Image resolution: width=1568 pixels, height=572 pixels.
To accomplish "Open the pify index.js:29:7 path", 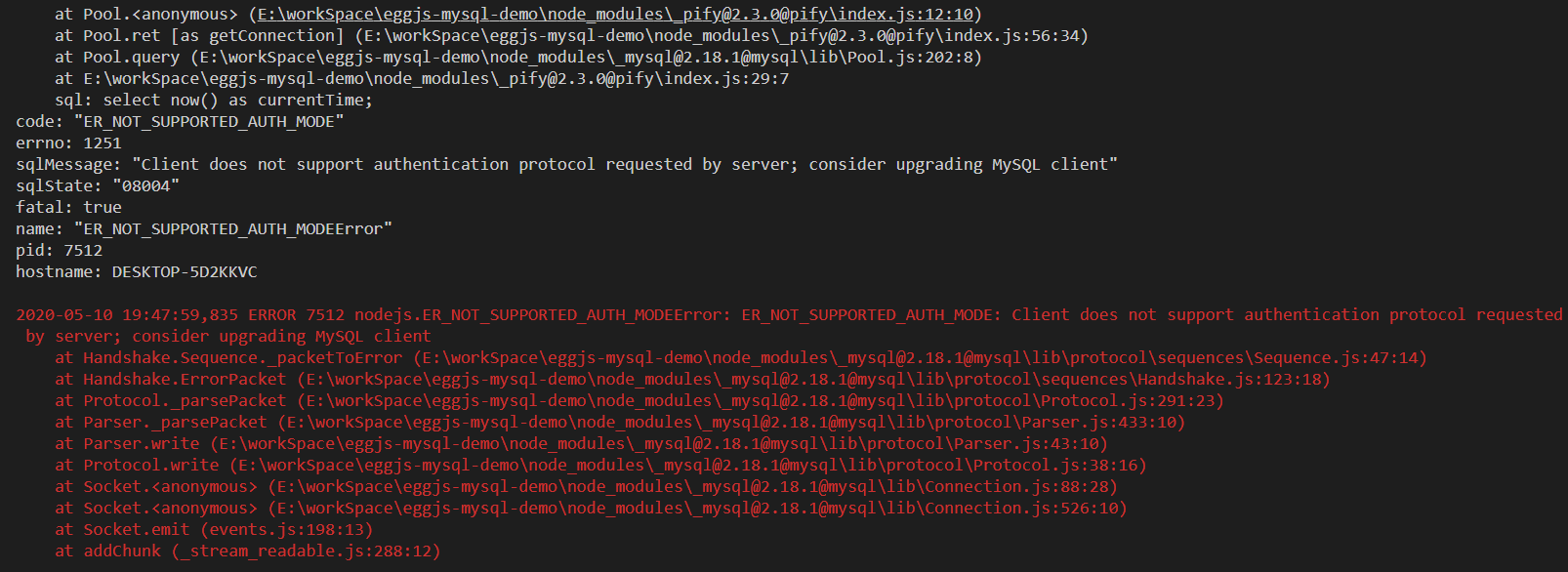I will (x=435, y=79).
